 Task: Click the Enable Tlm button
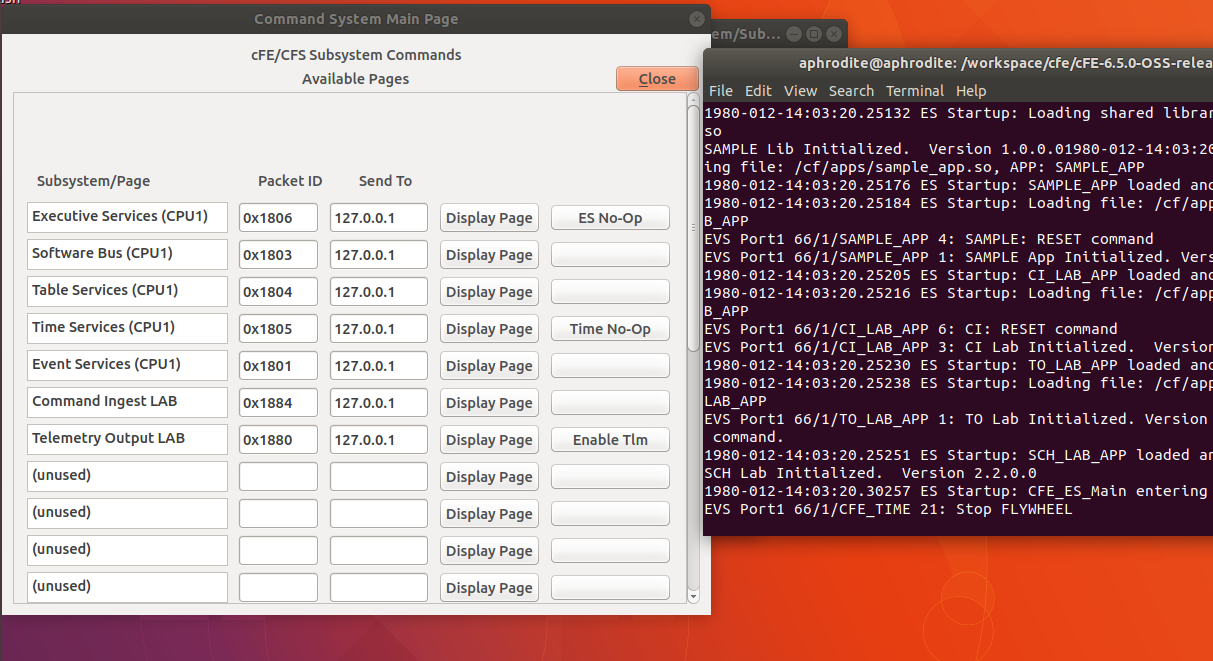tap(610, 440)
